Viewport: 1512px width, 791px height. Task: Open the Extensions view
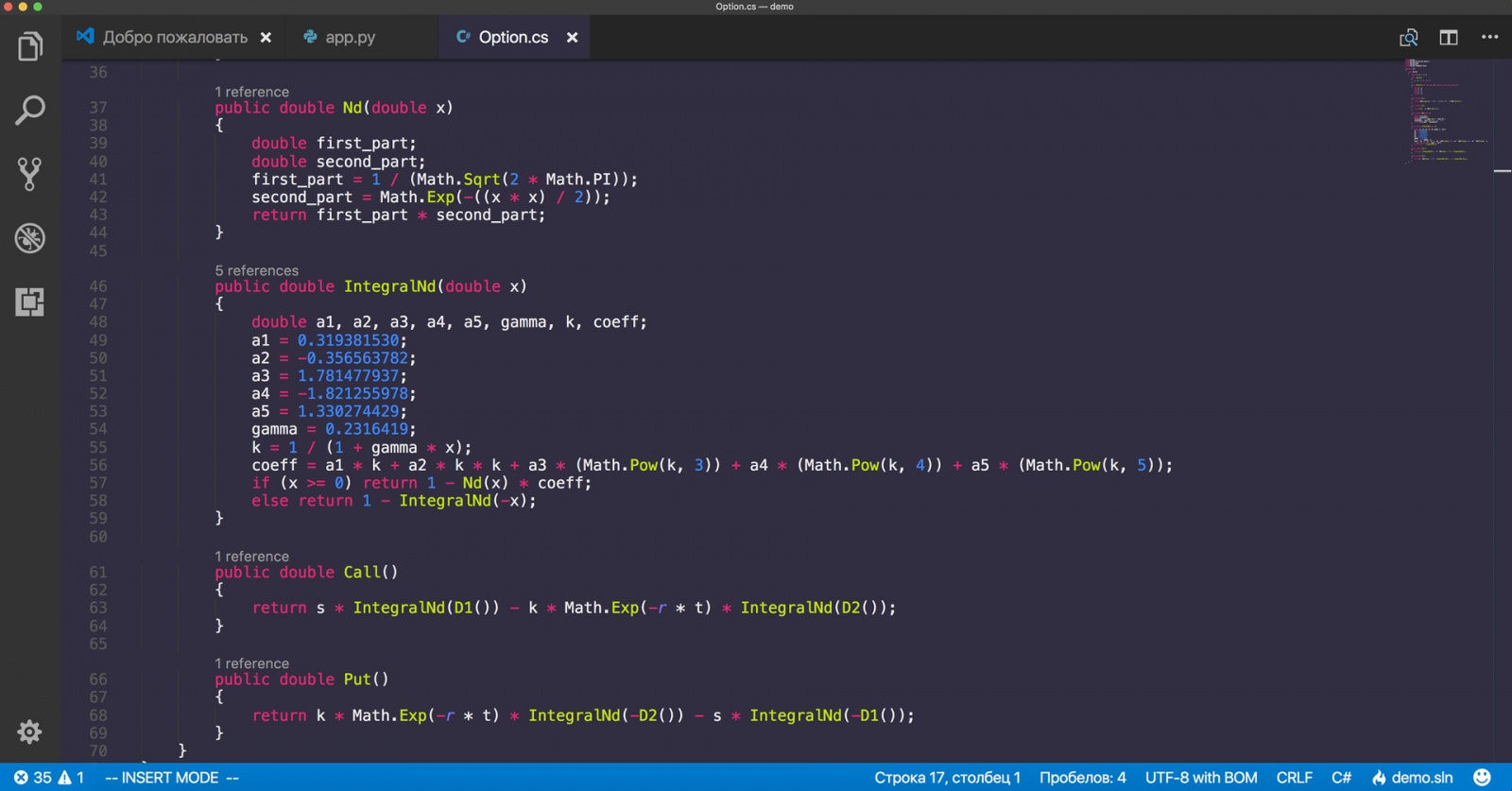[30, 302]
